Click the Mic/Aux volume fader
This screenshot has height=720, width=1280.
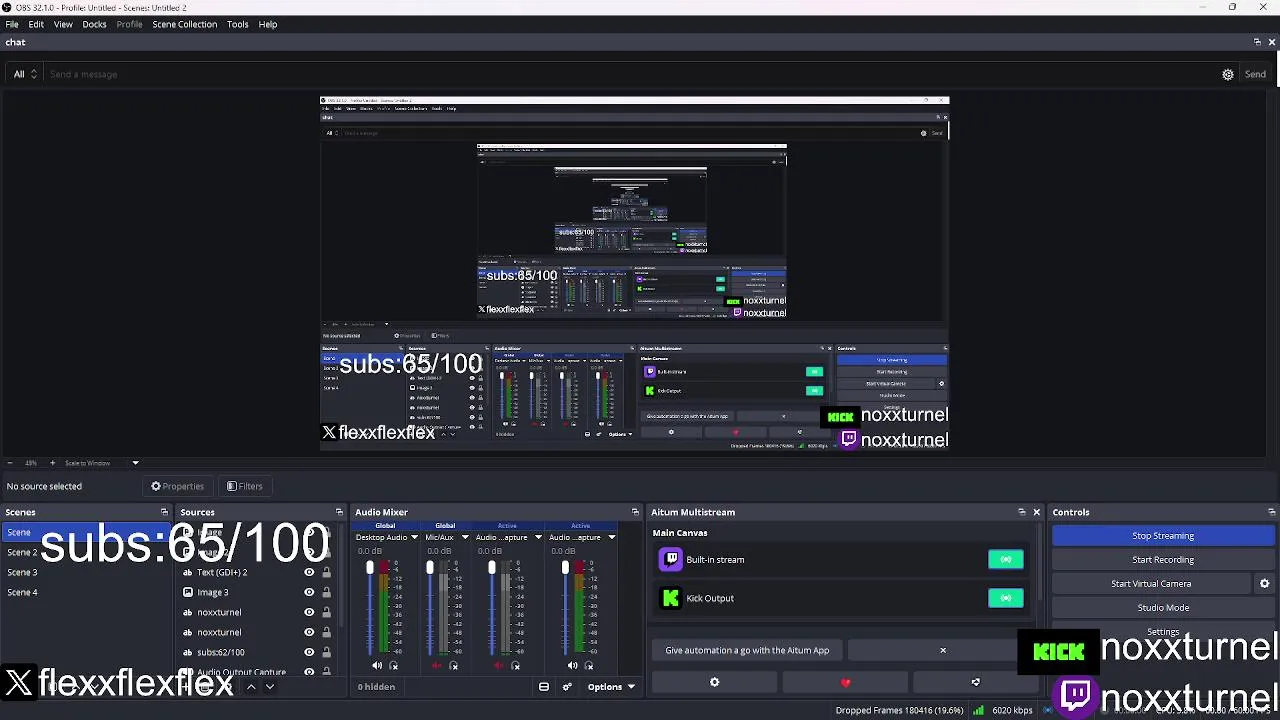pyautogui.click(x=430, y=568)
